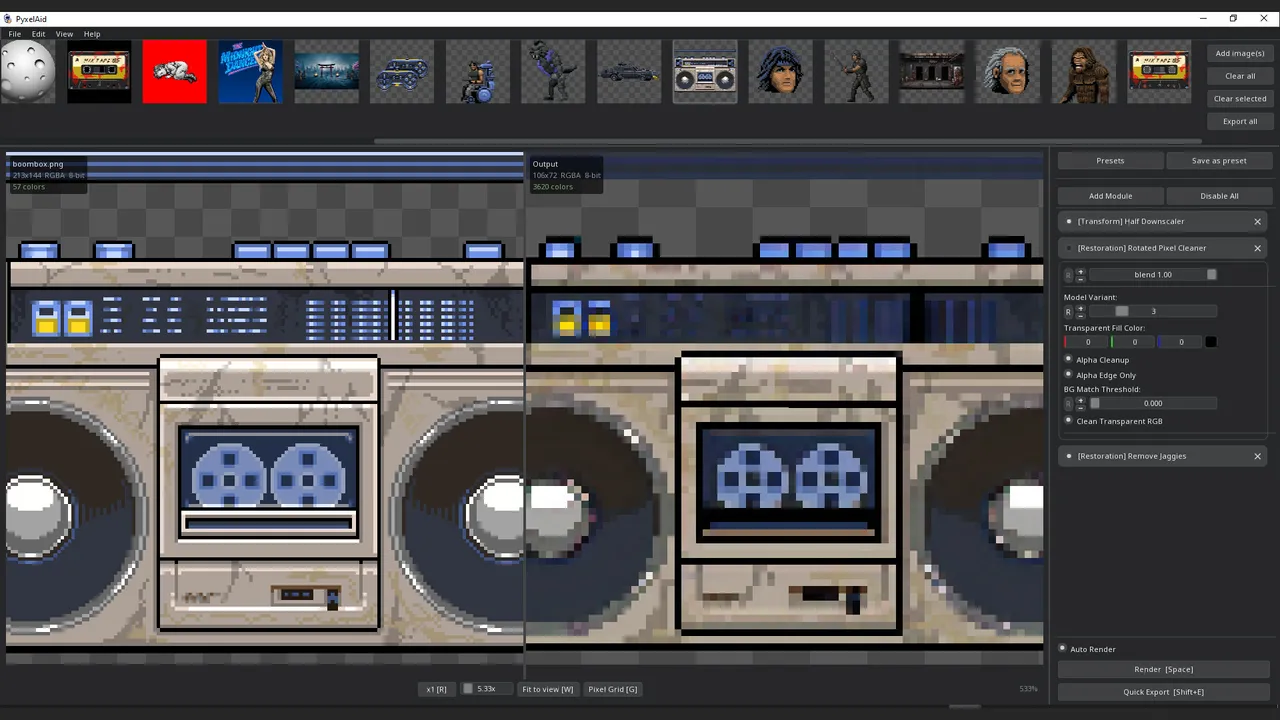Toggle the Remove Jaggies module enable dot

point(1069,456)
